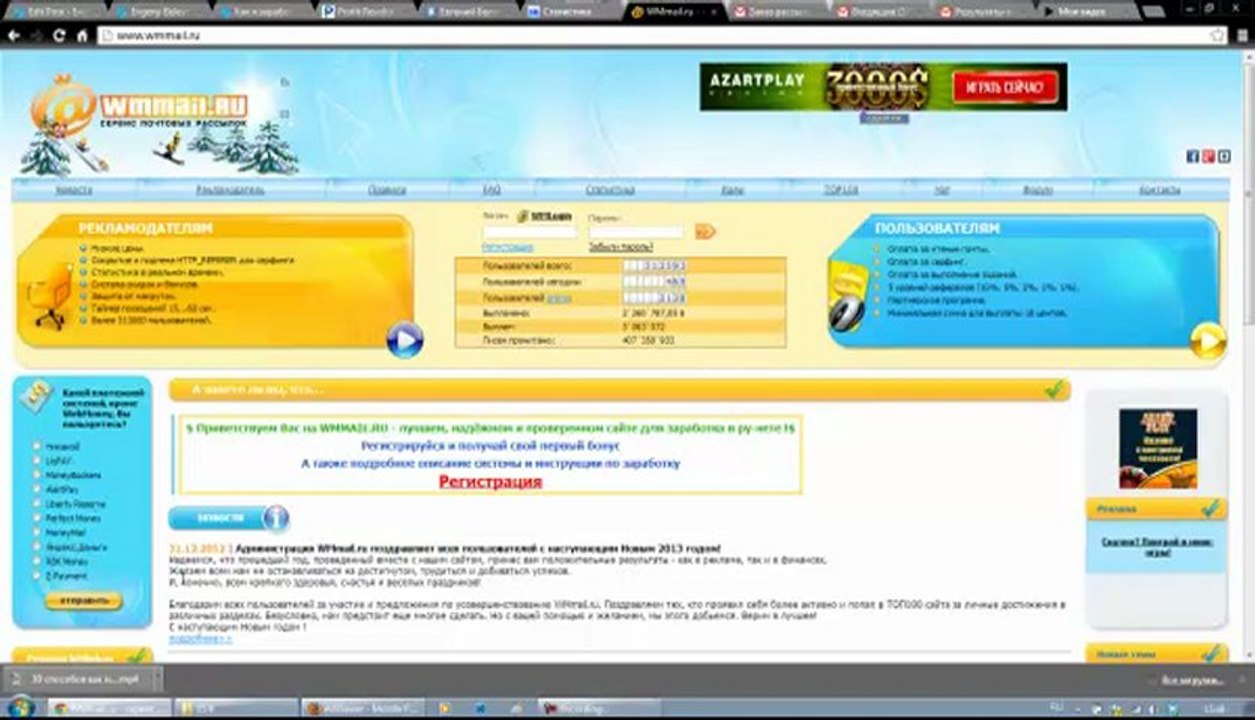Select Яндекс.Деньги poll radio option
The image size is (1255, 720).
click(x=37, y=547)
